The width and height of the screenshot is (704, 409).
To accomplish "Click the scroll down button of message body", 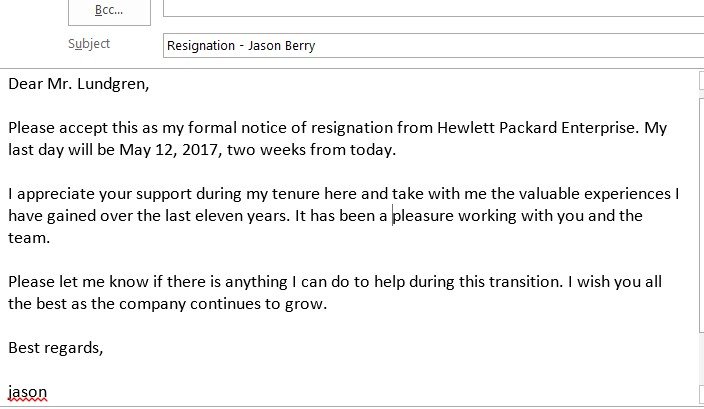I will (x=702, y=395).
